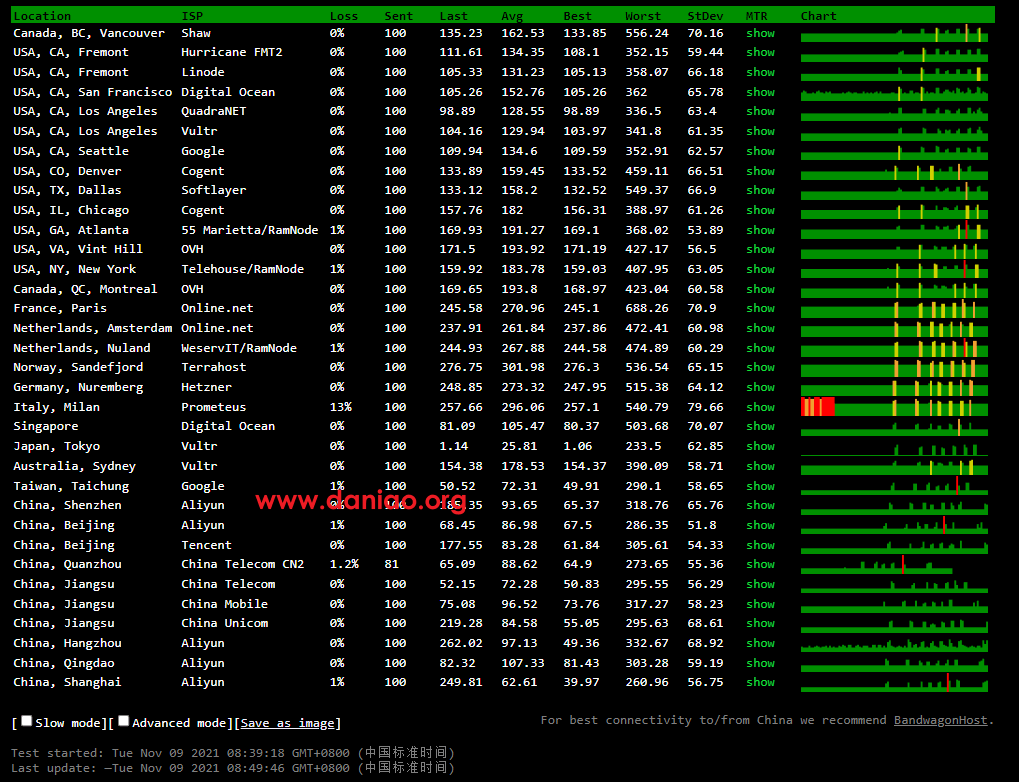
Task: Show MTR for Hurricane FMT2 Fremont
Action: click(760, 52)
